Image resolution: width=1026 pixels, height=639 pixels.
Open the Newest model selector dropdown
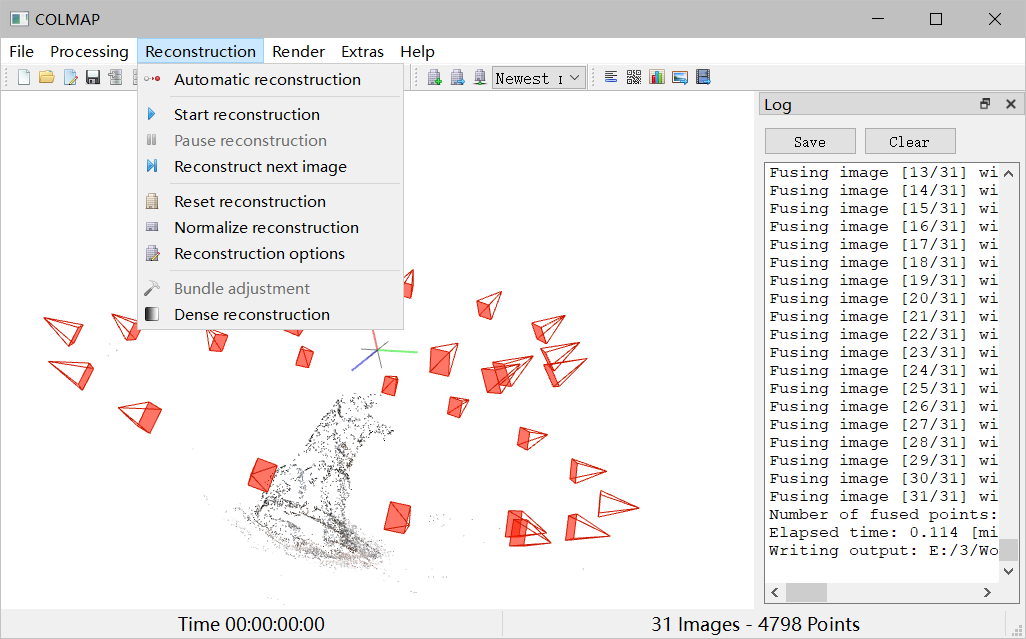point(539,78)
